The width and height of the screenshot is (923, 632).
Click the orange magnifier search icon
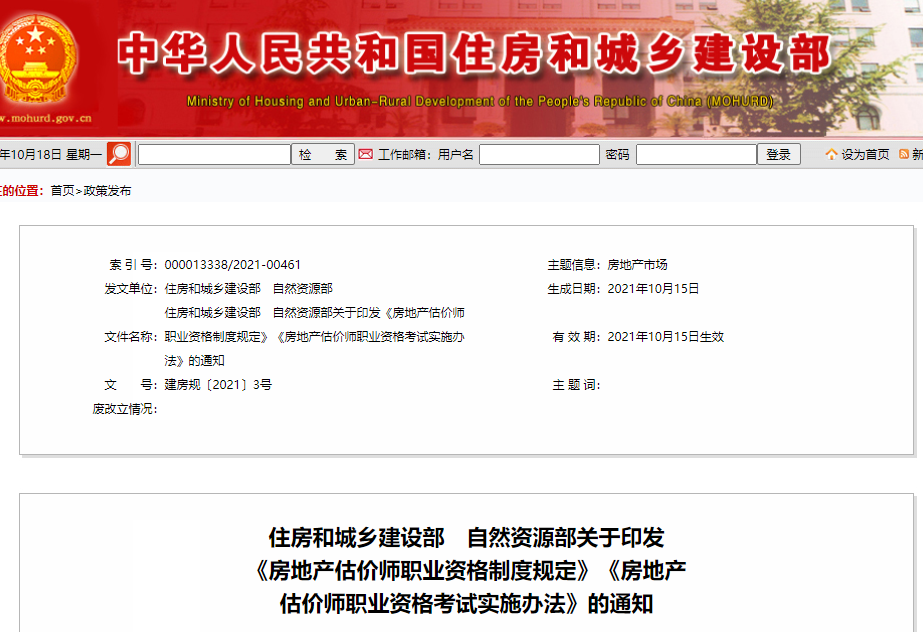(x=119, y=154)
